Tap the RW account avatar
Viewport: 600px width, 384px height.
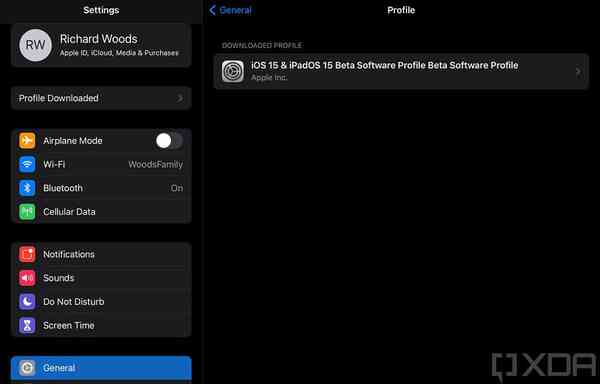35,45
